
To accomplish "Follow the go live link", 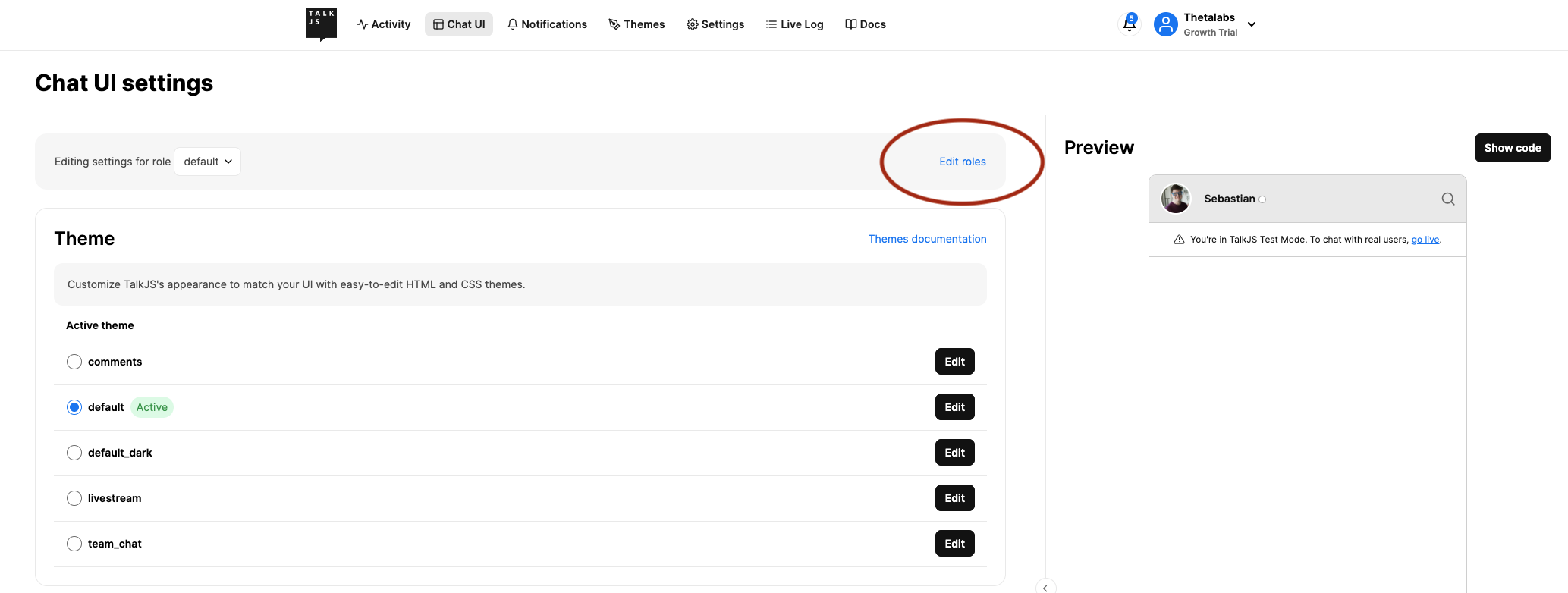I will coord(1425,240).
